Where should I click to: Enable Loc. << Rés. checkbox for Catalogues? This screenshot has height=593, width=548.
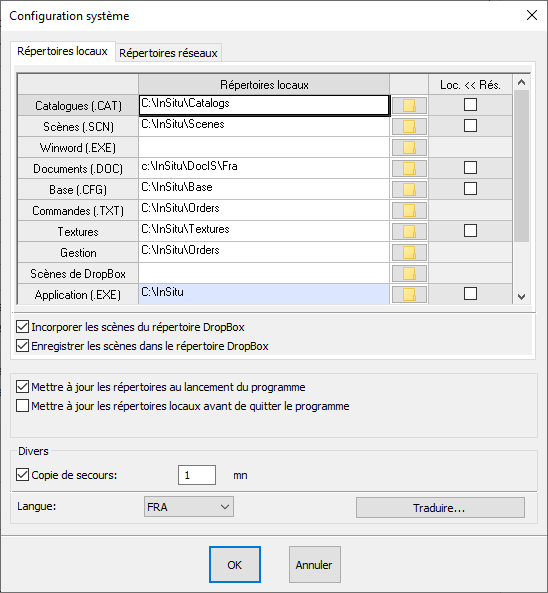pos(470,105)
